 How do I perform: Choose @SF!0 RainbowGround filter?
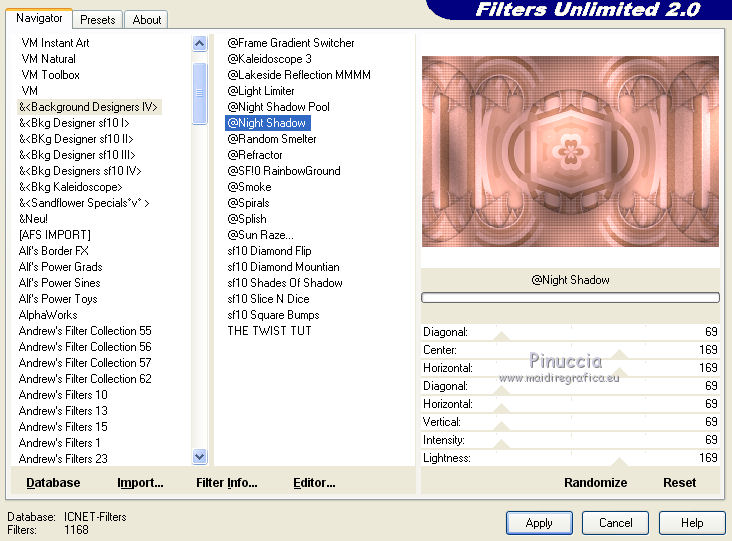point(284,171)
